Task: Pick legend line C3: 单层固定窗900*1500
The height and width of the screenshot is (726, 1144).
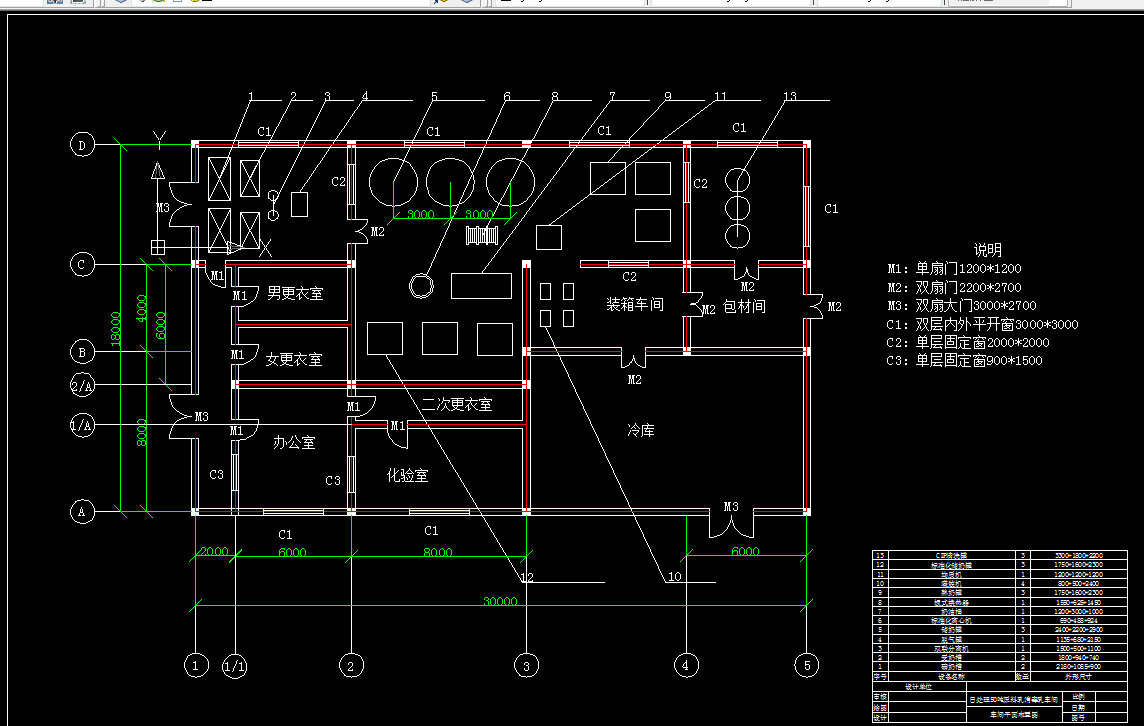Action: pos(965,360)
